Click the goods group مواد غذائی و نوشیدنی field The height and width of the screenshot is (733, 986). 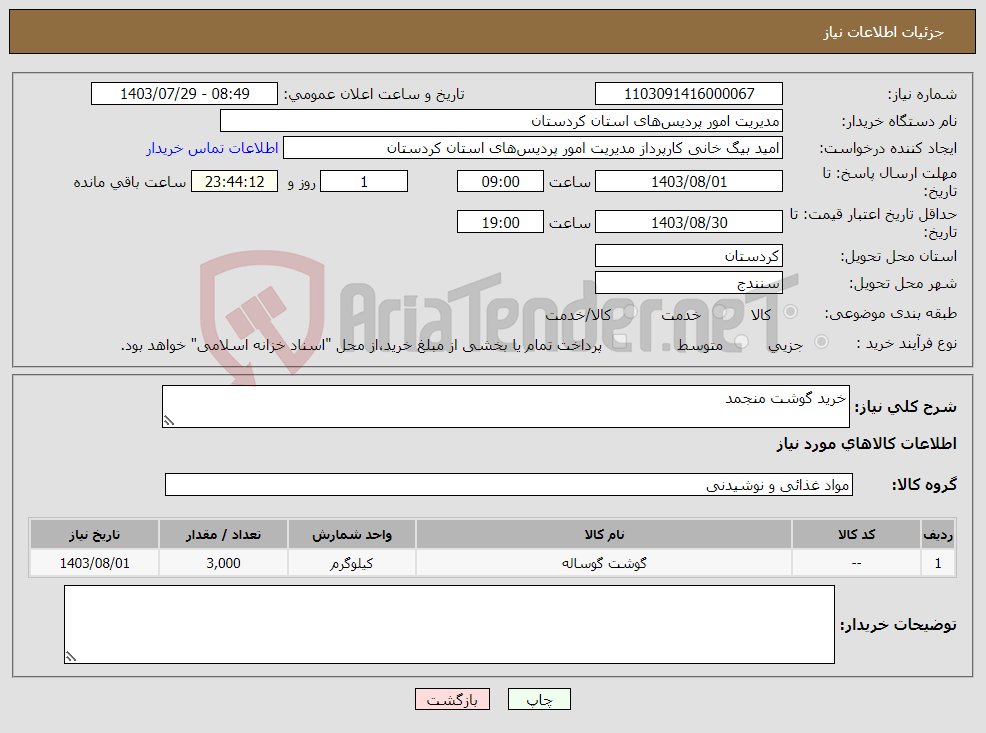509,485
